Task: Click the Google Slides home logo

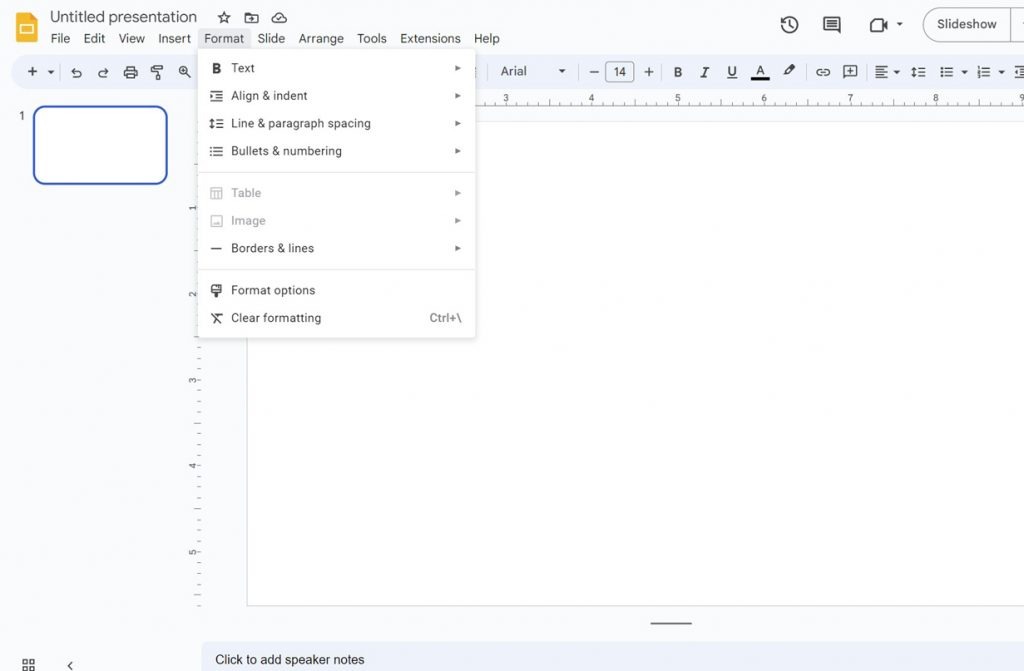Action: click(27, 27)
